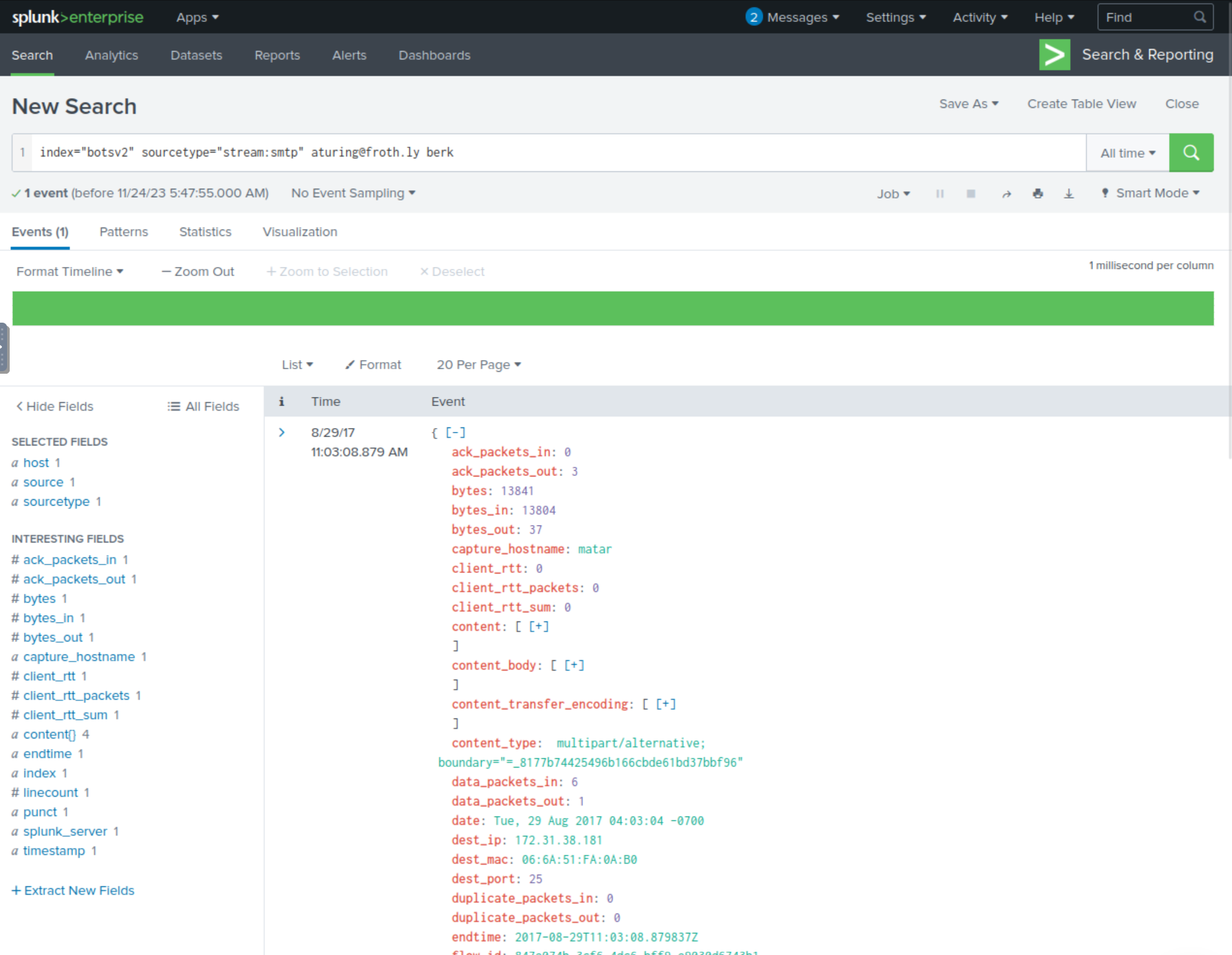Click Zoom Out on timeline

(x=198, y=272)
